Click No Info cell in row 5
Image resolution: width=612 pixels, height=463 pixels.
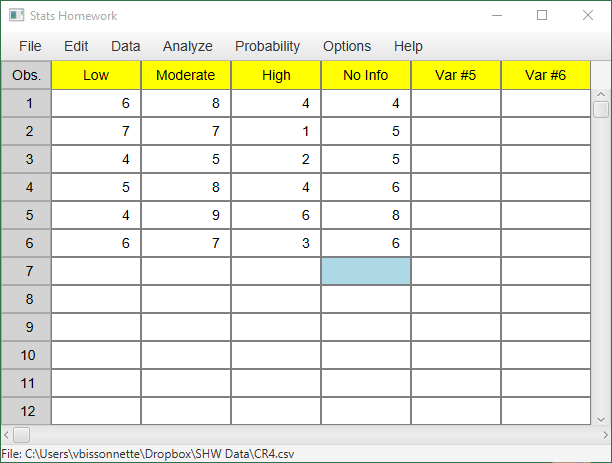click(366, 215)
